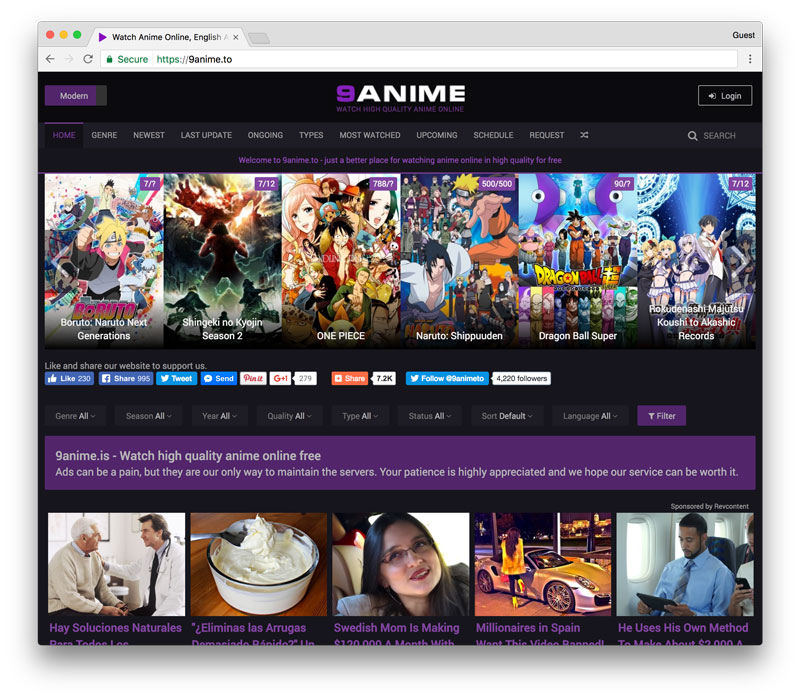
Task: Click the Messenger Send button
Action: click(218, 379)
